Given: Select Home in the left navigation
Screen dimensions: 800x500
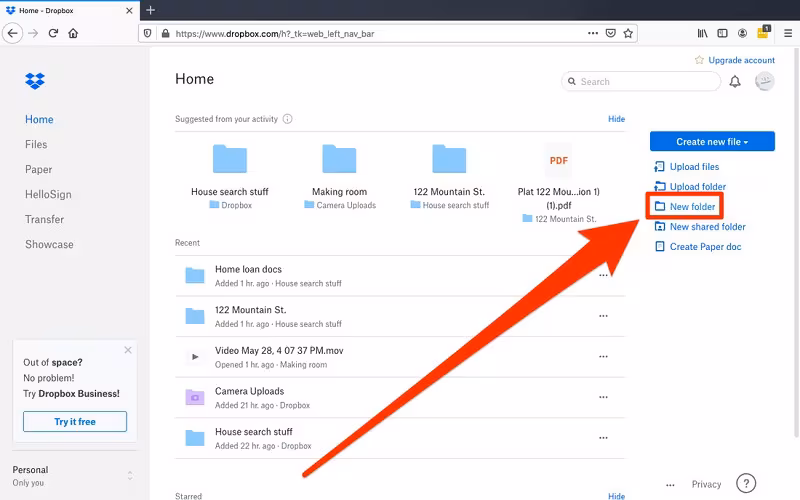Looking at the screenshot, I should [x=39, y=119].
